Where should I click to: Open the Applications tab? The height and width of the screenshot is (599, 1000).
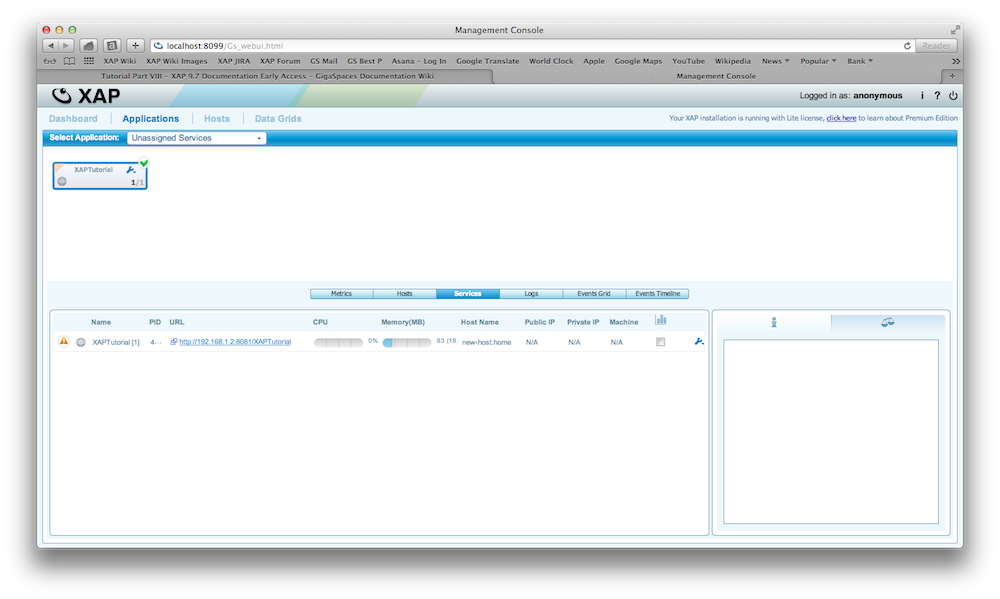tap(151, 119)
